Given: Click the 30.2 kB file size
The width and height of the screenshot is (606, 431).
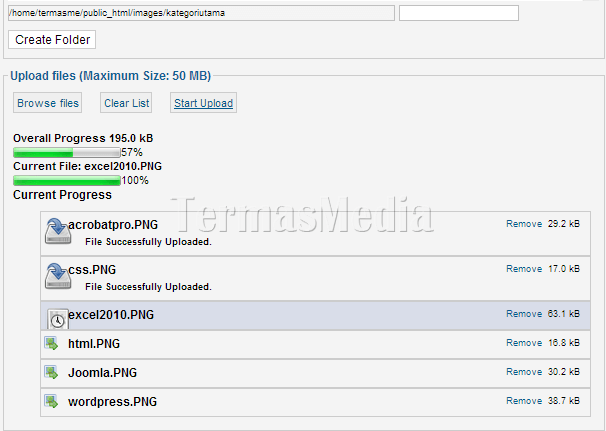Looking at the screenshot, I should tap(563, 371).
